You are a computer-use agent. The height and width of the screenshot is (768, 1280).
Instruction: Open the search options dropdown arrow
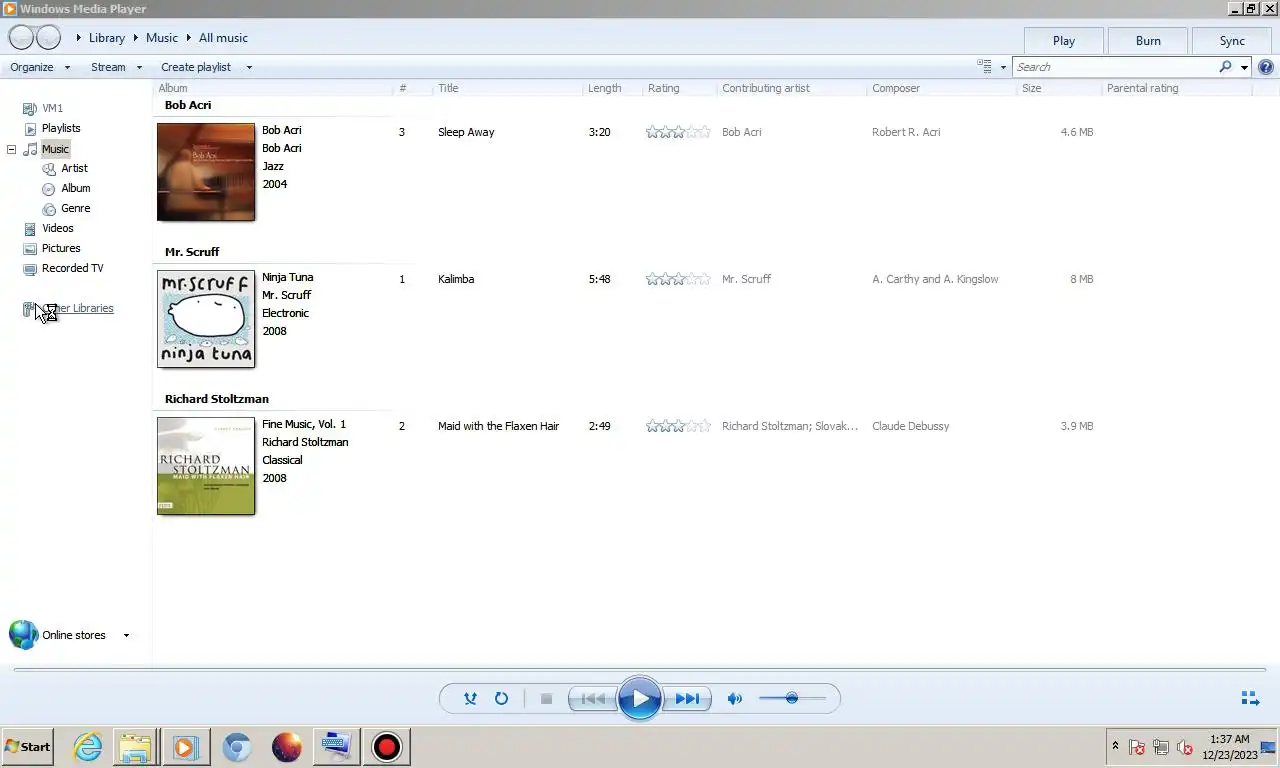tap(1244, 67)
